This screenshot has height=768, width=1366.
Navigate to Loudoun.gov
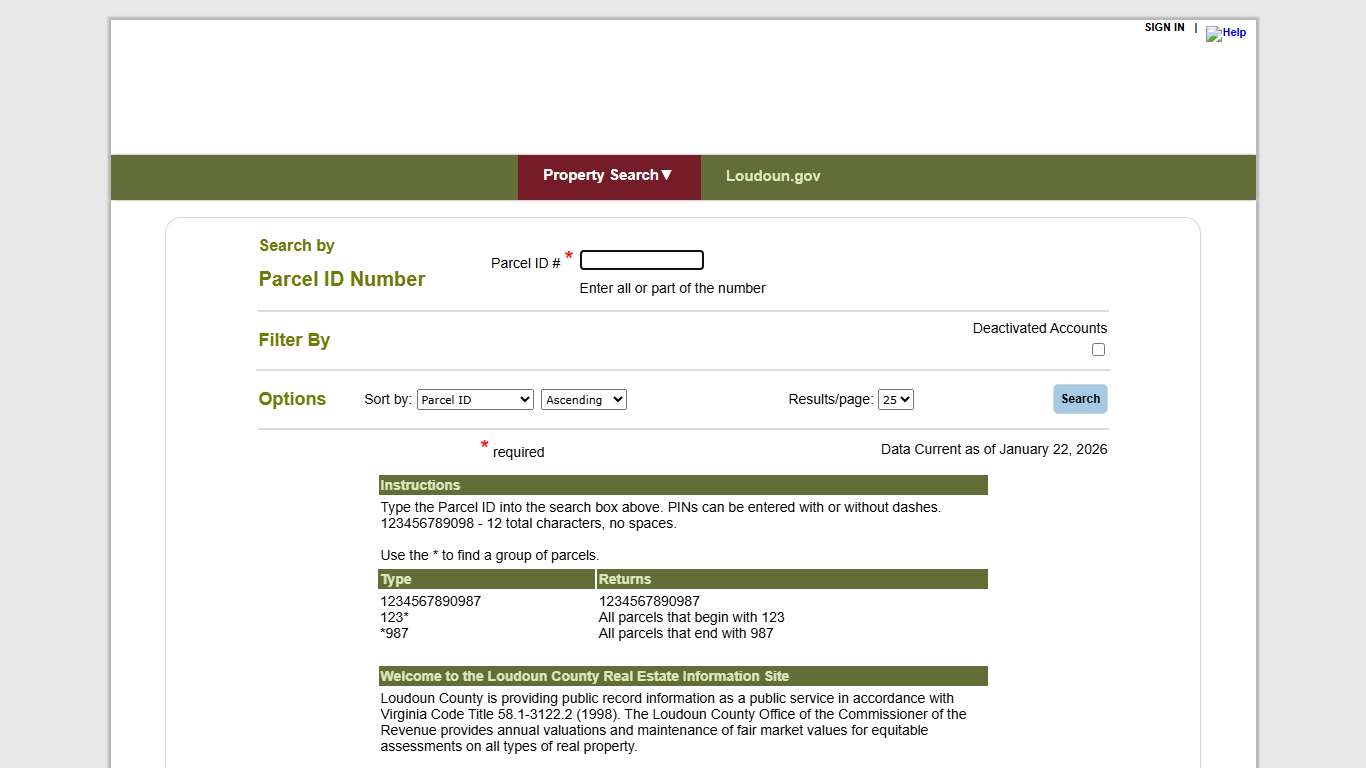pos(773,176)
